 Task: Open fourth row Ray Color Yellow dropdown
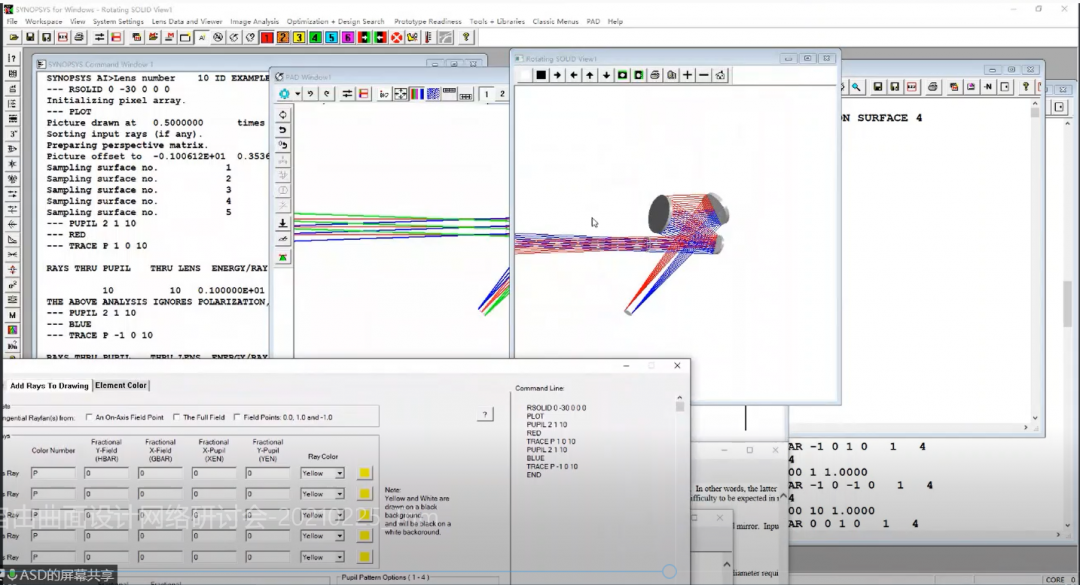tap(340, 535)
